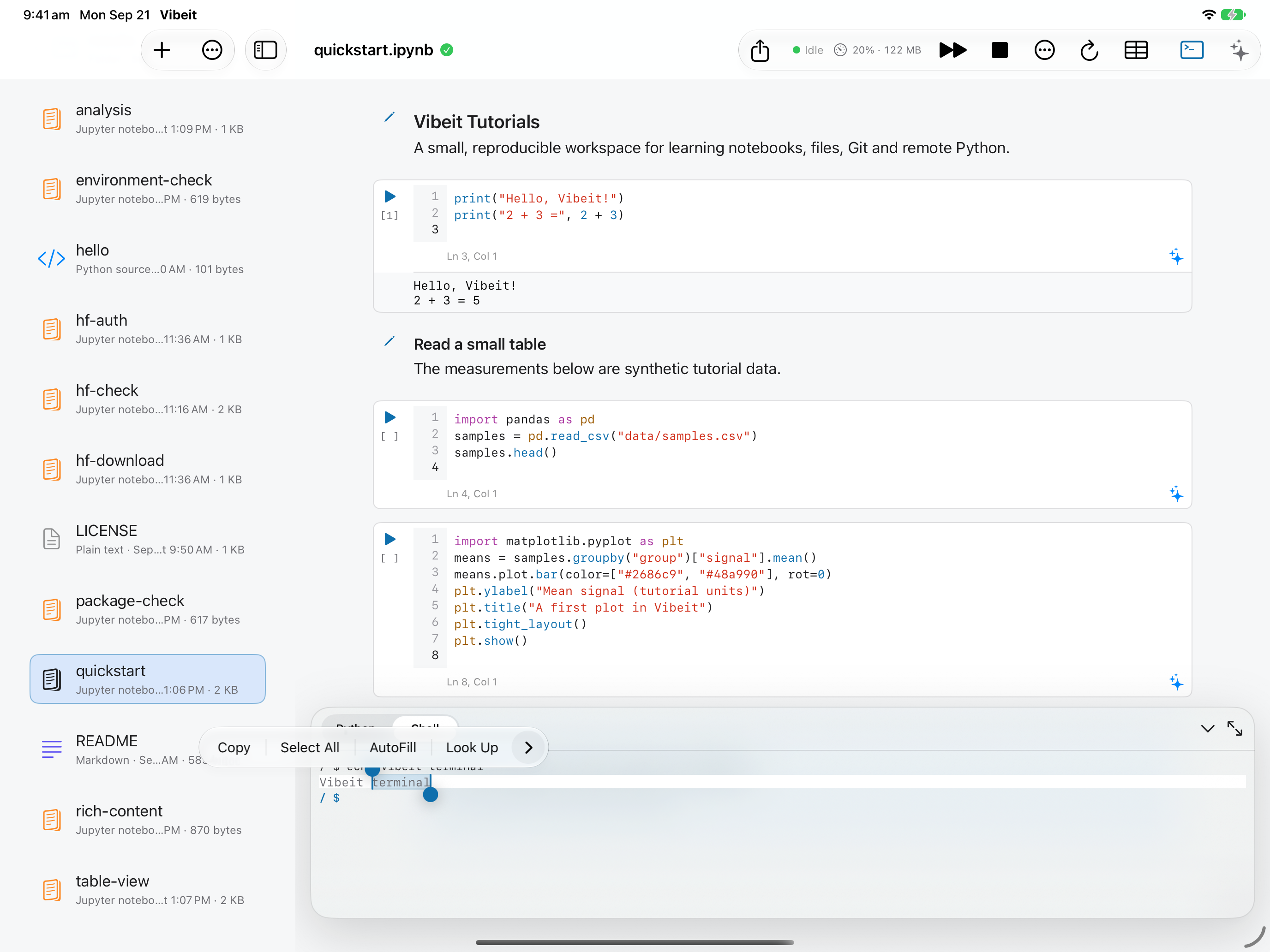This screenshot has width=1270, height=952.
Task: Run the pandas import cell
Action: (x=390, y=417)
